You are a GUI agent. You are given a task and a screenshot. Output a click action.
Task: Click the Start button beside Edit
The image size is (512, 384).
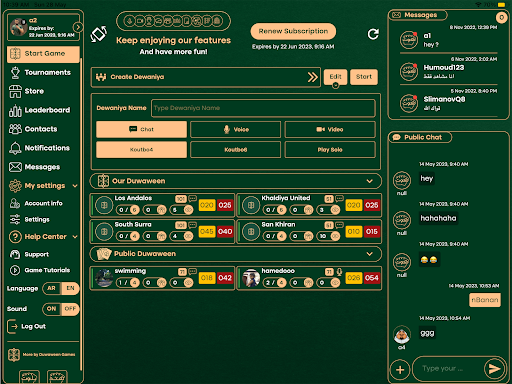364,77
